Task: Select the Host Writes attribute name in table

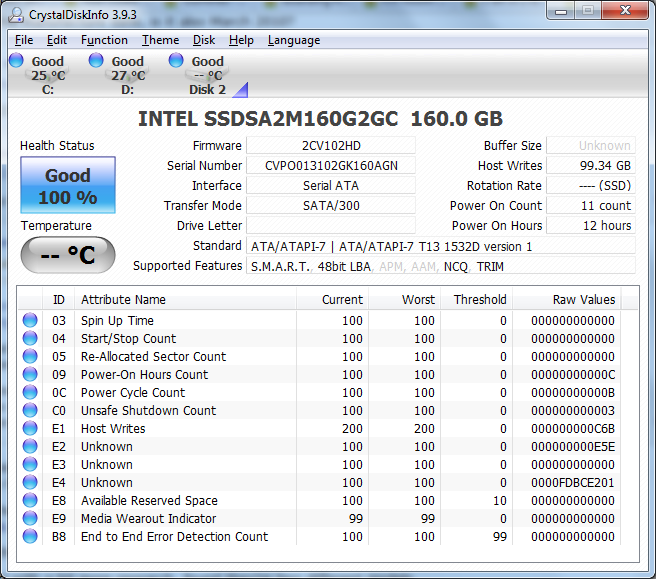Action: point(113,428)
